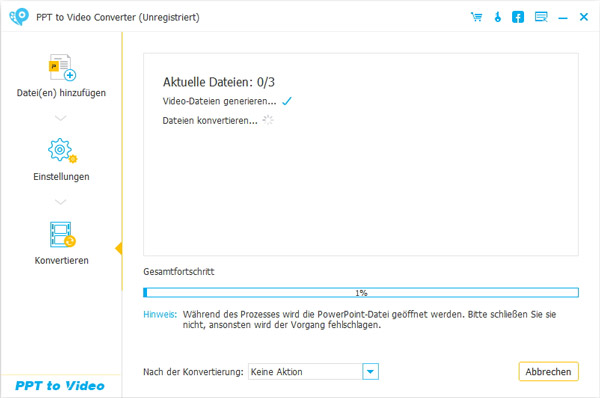Click the loading spinner beside Dateien konvertieren
The height and width of the screenshot is (398, 600).
pyautogui.click(x=268, y=120)
